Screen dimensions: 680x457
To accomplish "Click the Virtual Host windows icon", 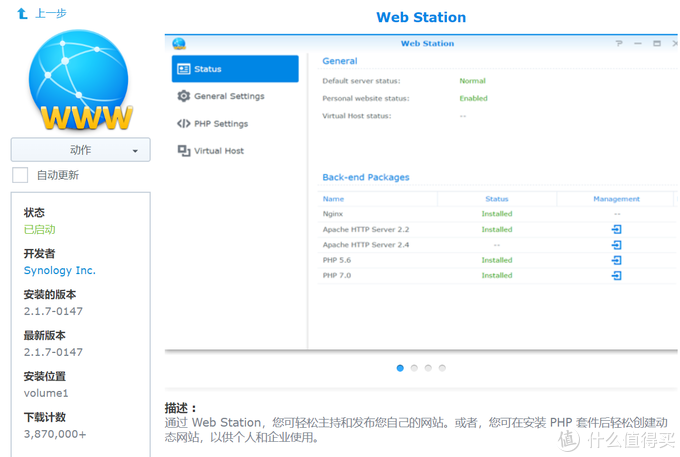I will (x=184, y=151).
